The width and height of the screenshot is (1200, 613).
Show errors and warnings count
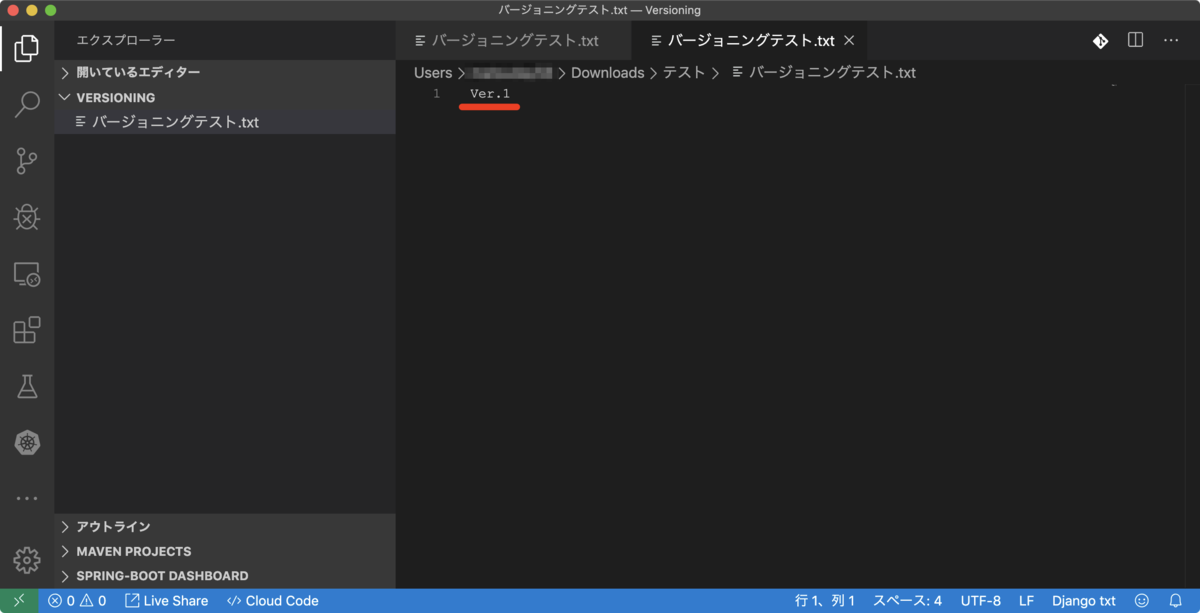[x=77, y=601]
